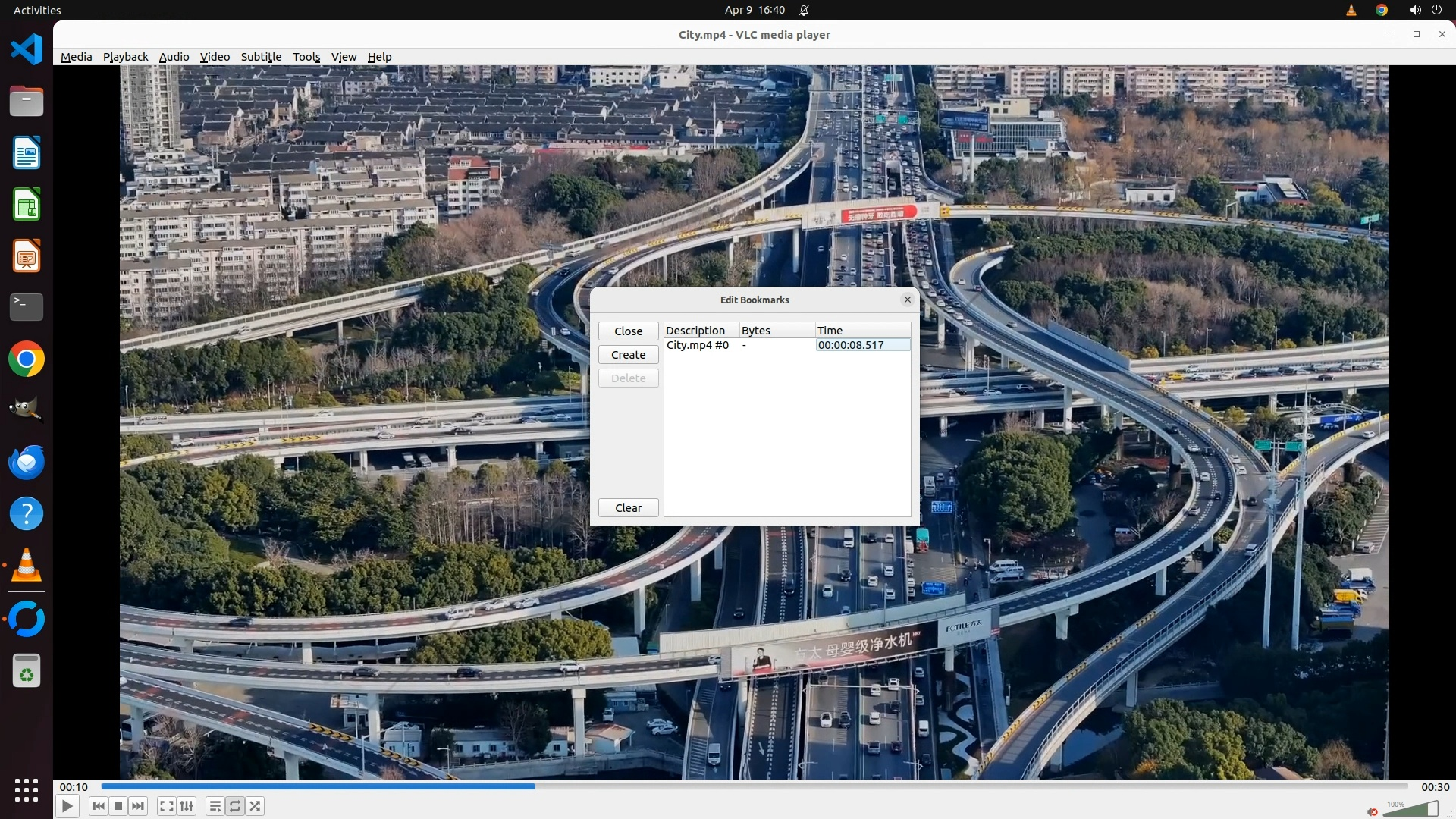Image resolution: width=1456 pixels, height=819 pixels.
Task: Expand the Tools menu
Action: pyautogui.click(x=306, y=57)
